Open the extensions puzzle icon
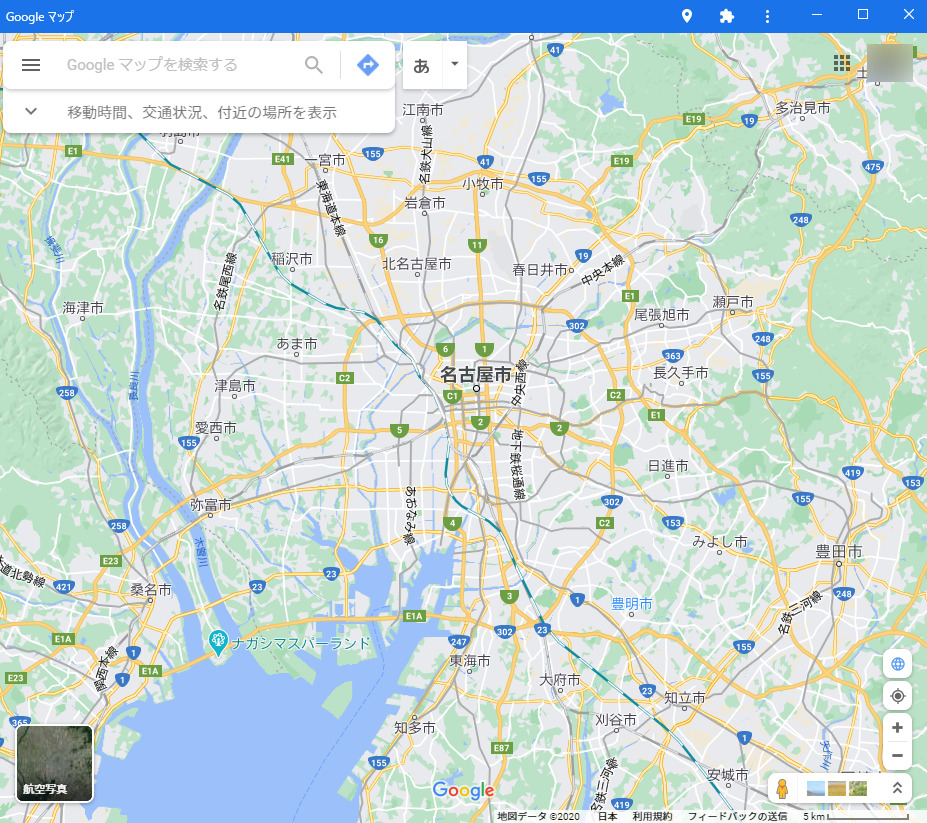This screenshot has width=927, height=823. (x=727, y=16)
